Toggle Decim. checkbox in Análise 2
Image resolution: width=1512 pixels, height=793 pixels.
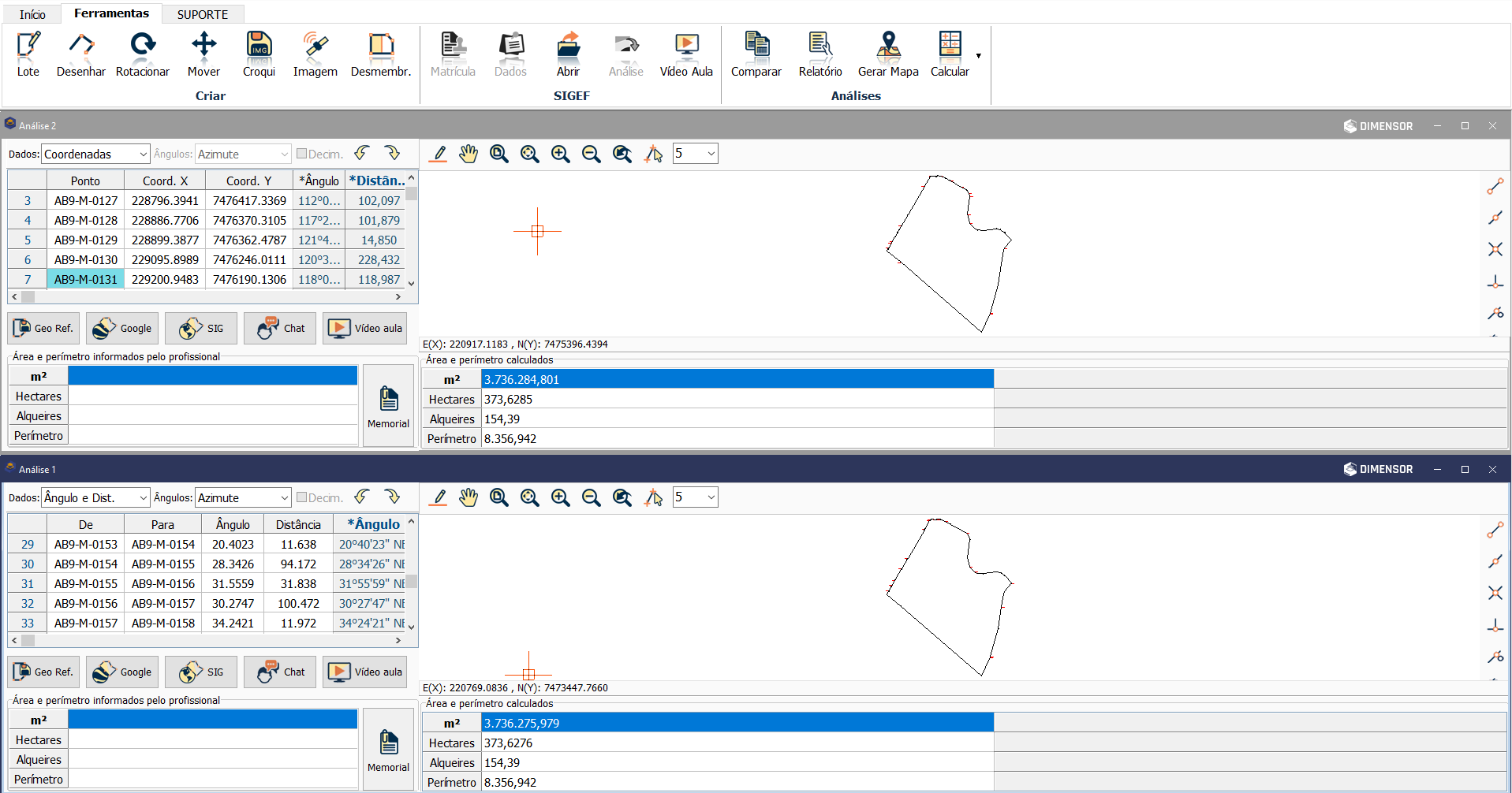point(301,154)
